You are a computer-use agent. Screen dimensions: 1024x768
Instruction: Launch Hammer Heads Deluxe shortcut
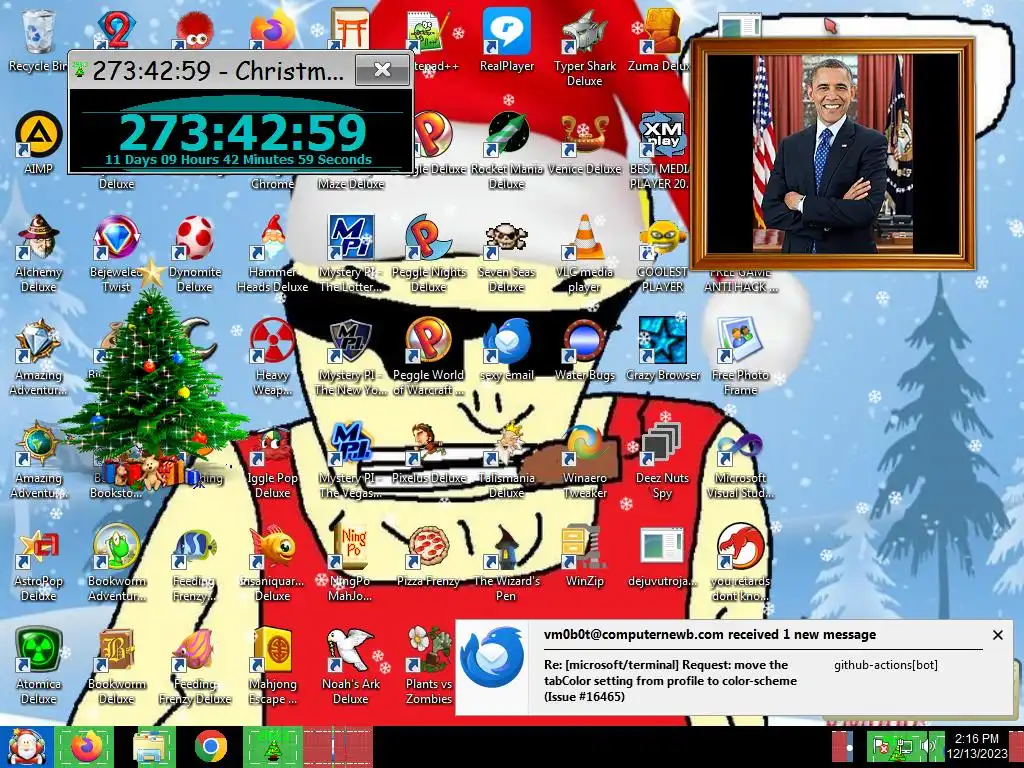pyautogui.click(x=272, y=255)
